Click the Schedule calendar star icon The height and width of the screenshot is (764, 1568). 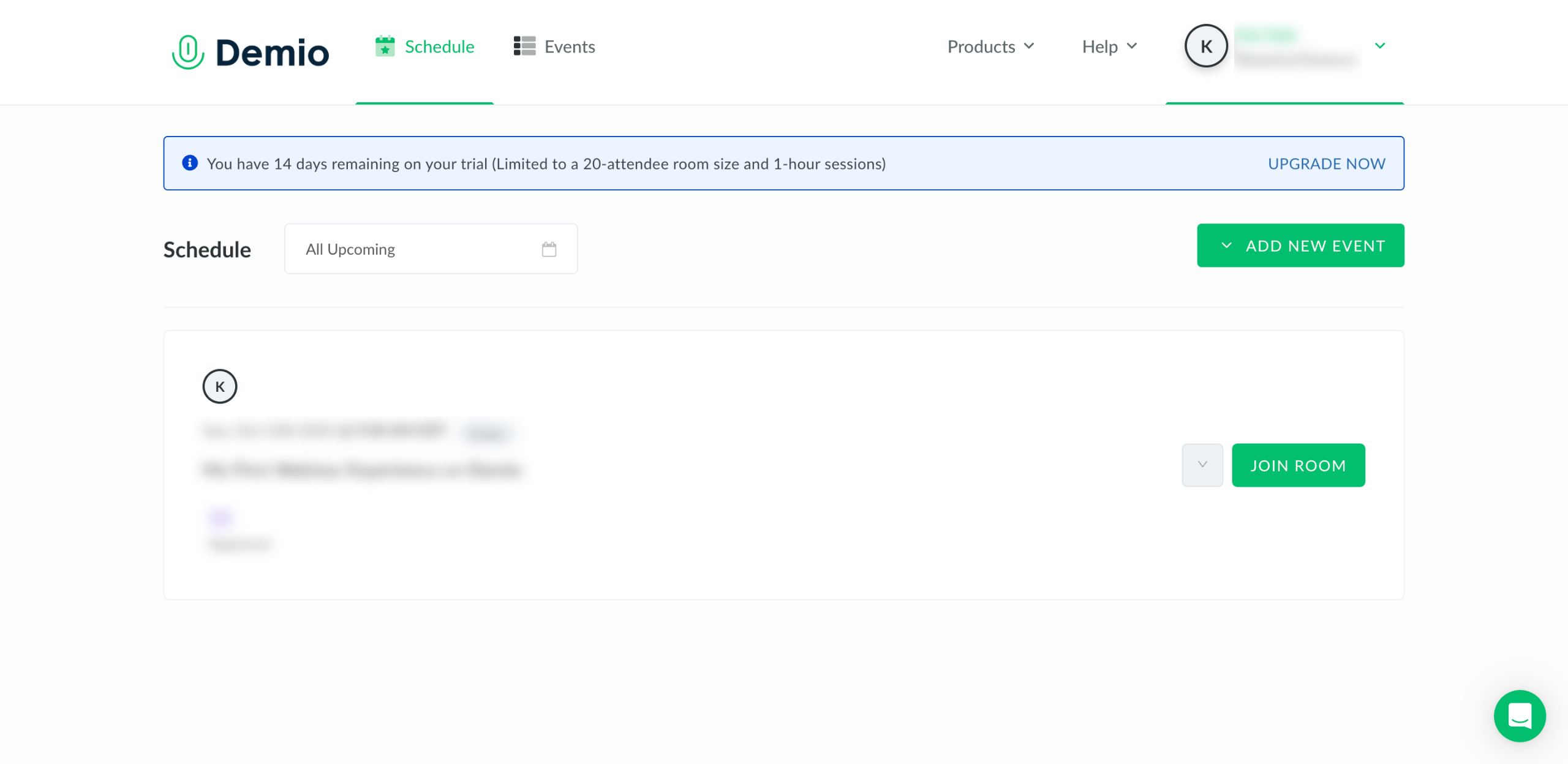tap(385, 47)
